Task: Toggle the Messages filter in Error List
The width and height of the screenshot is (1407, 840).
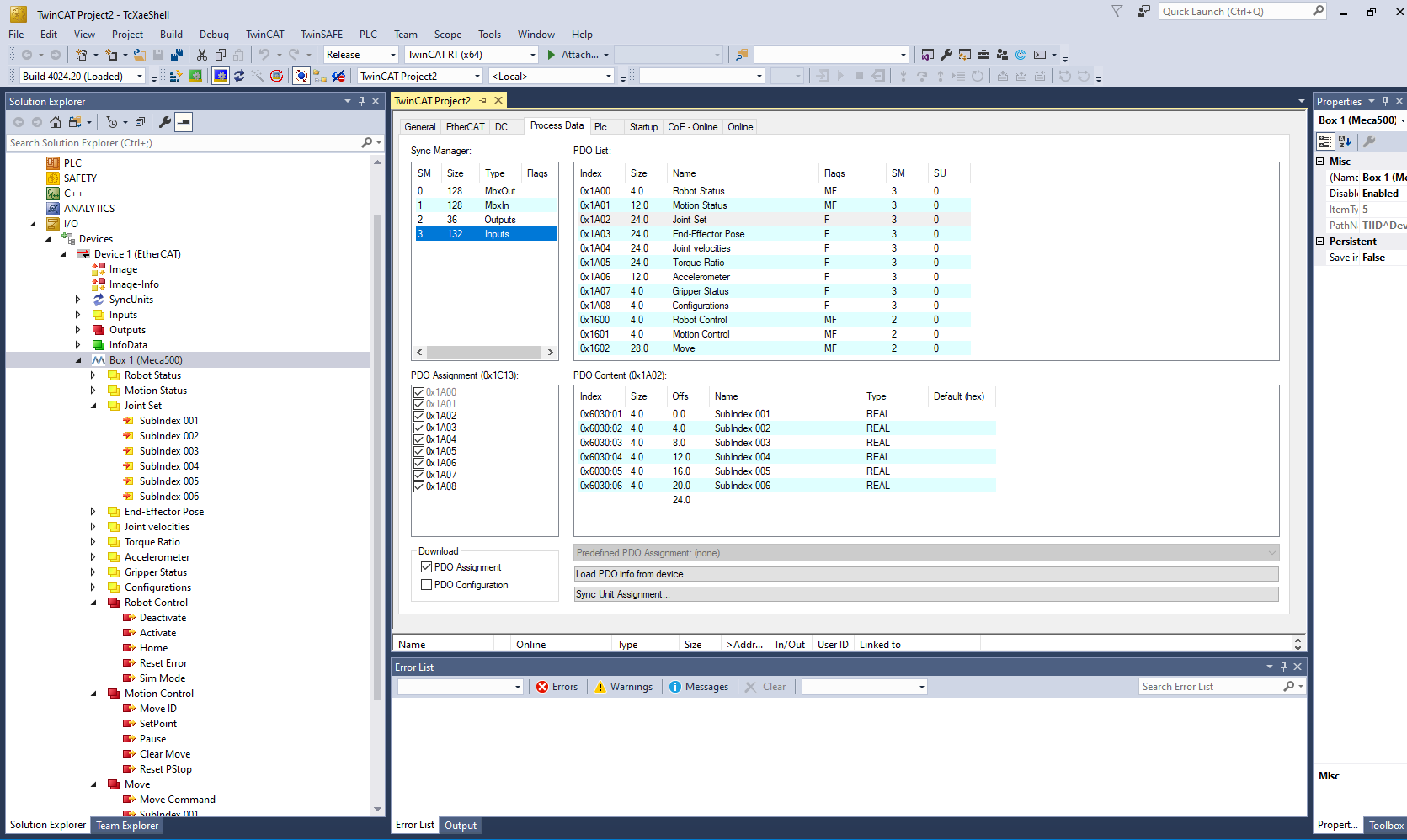Action: 699,687
